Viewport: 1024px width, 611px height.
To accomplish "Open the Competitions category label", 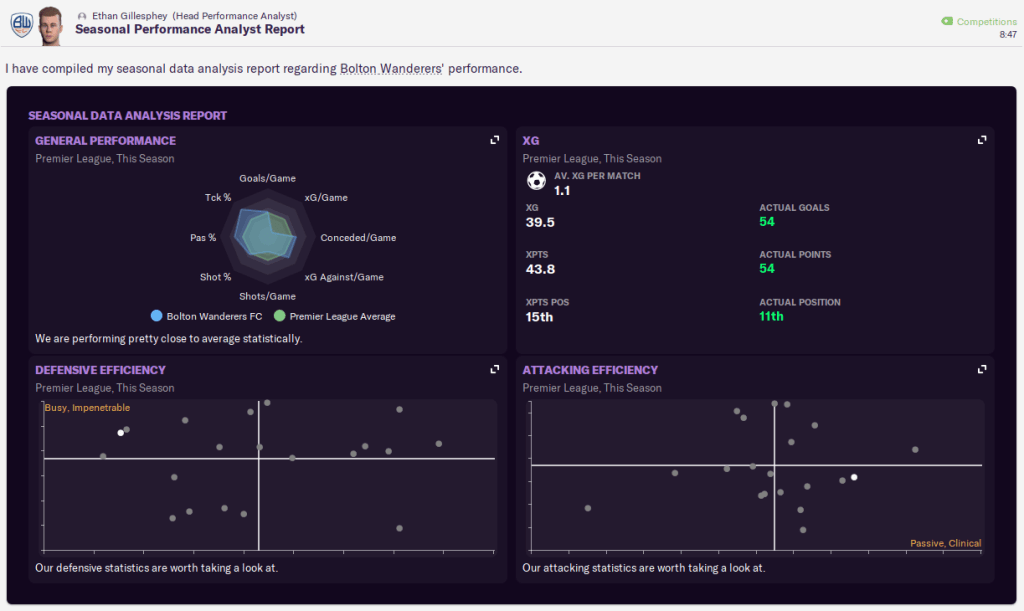I will coord(987,21).
